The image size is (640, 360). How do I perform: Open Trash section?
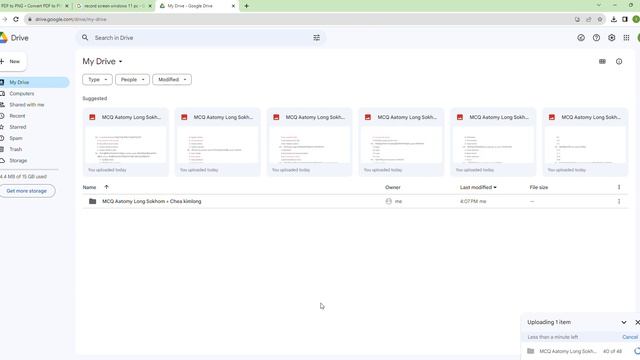click(x=16, y=149)
